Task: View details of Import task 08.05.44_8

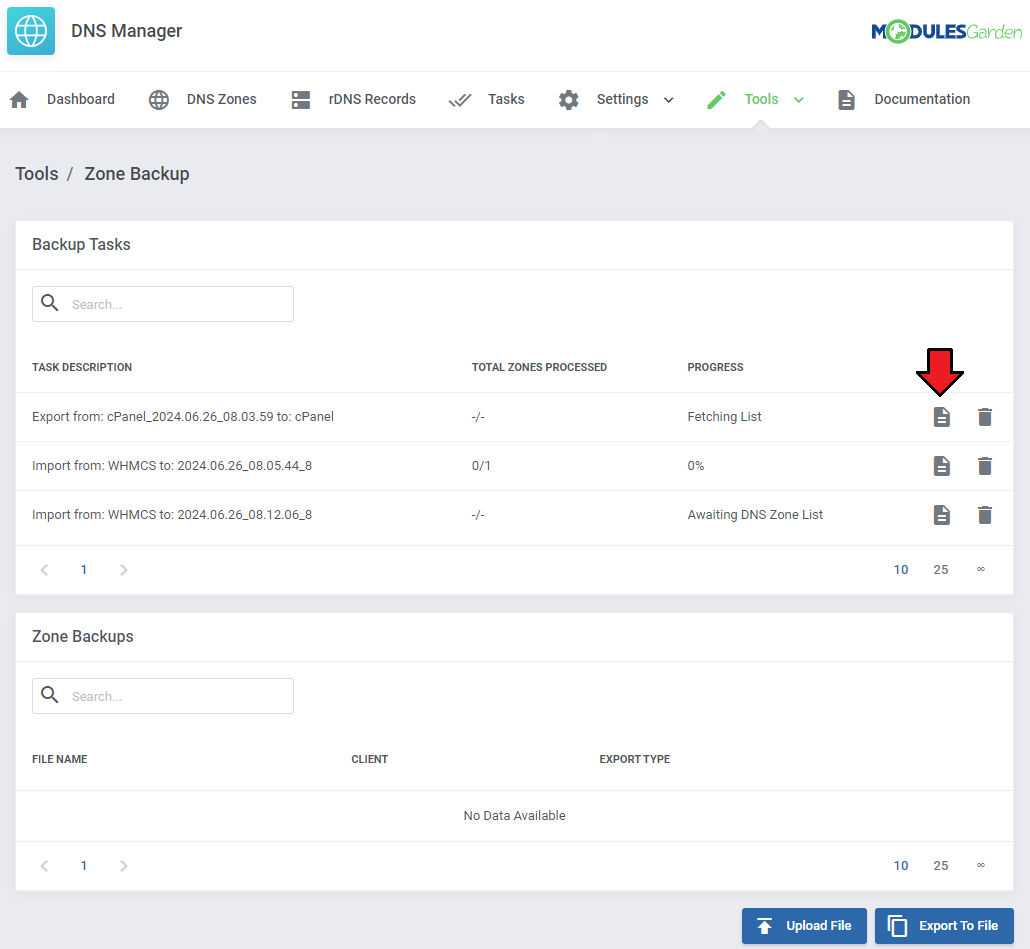Action: click(942, 466)
